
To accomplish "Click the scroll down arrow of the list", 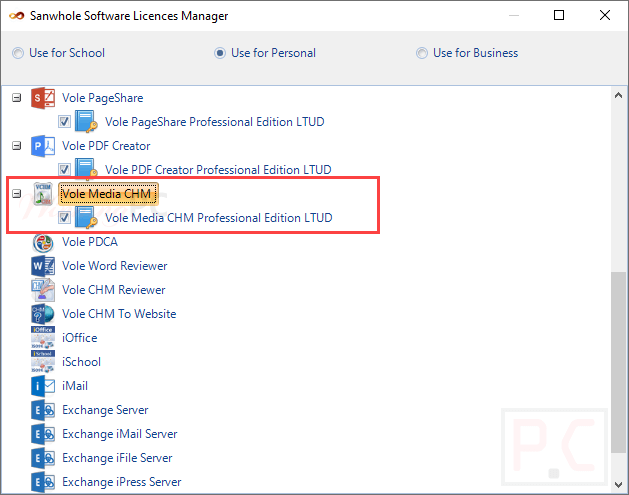I will (x=618, y=485).
